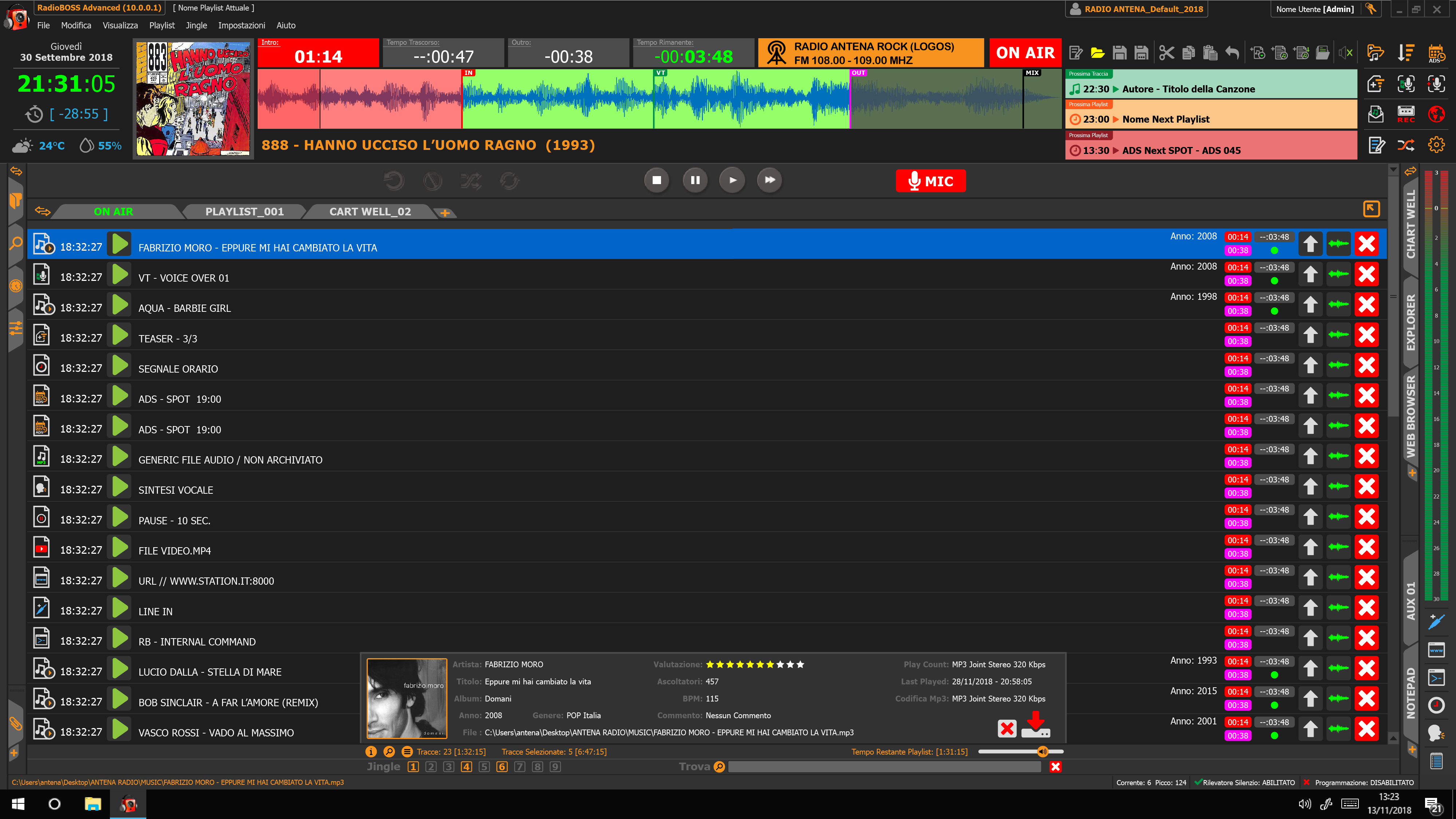Click the REC cassette recorder icon

coord(1406,114)
